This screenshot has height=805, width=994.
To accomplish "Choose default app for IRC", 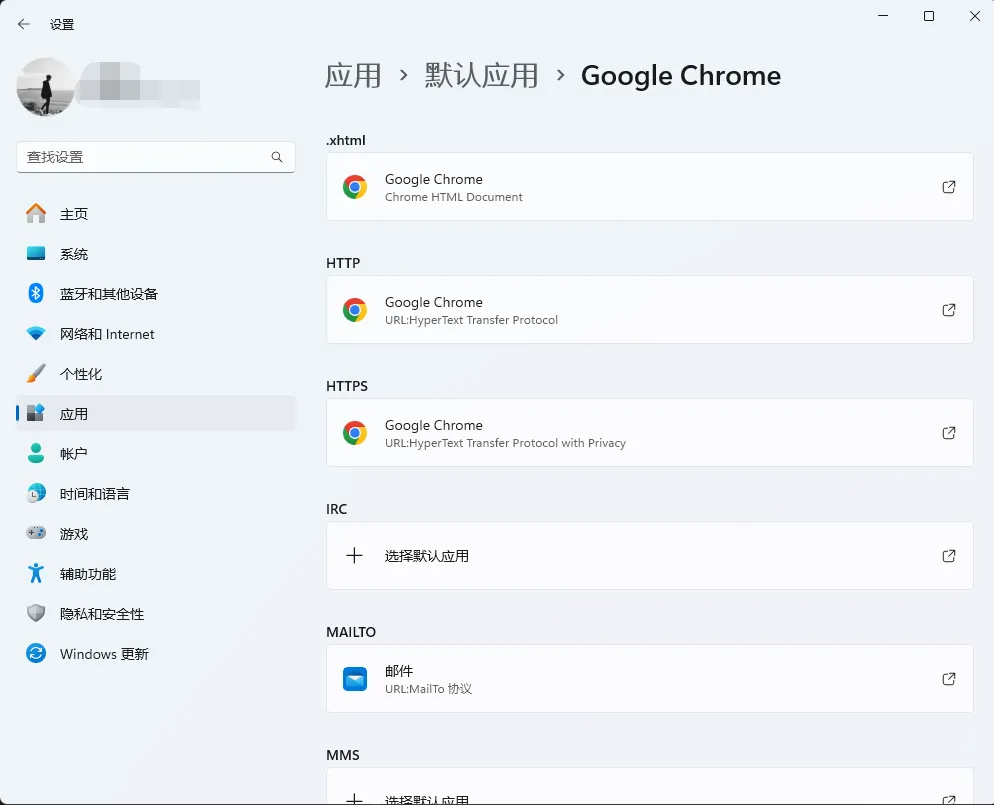I will click(650, 556).
